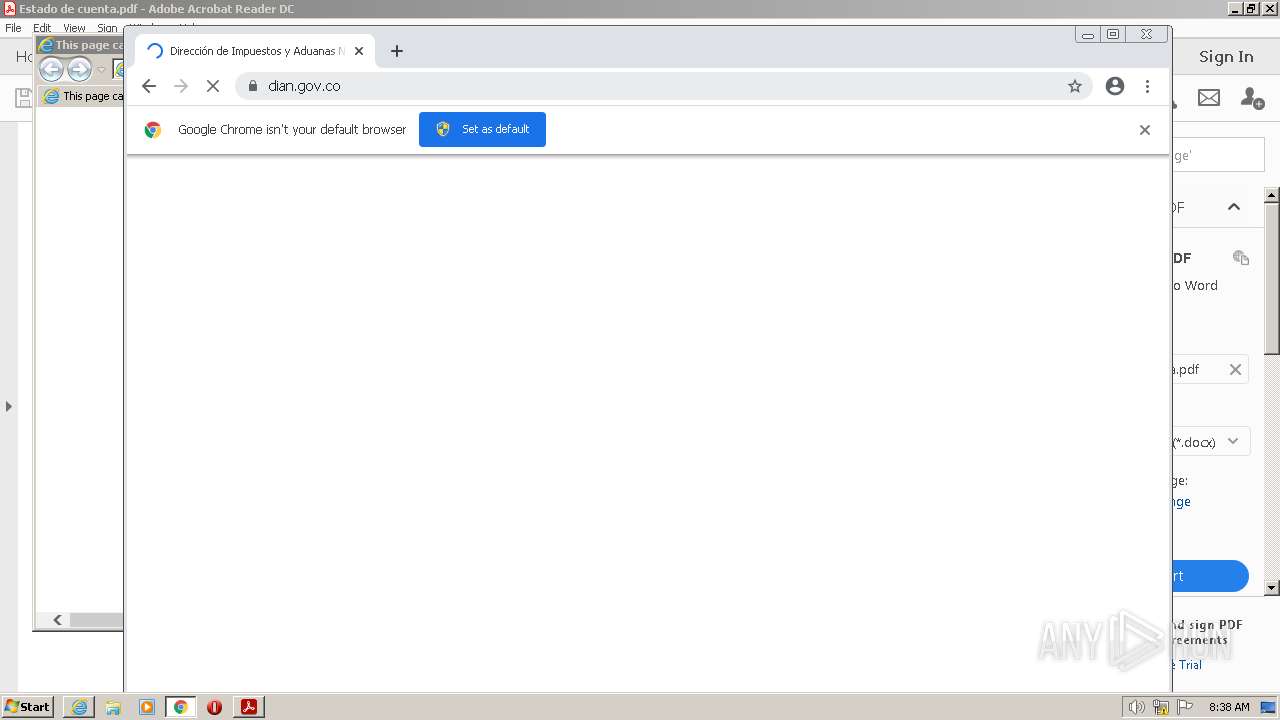The height and width of the screenshot is (720, 1280).
Task: Click the copy icon beside Export PDF heading
Action: pos(1241,258)
